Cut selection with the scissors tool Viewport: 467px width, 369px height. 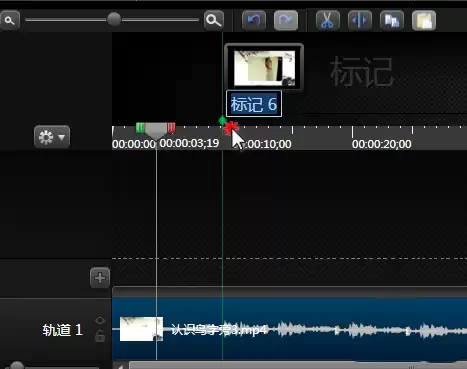coord(328,20)
